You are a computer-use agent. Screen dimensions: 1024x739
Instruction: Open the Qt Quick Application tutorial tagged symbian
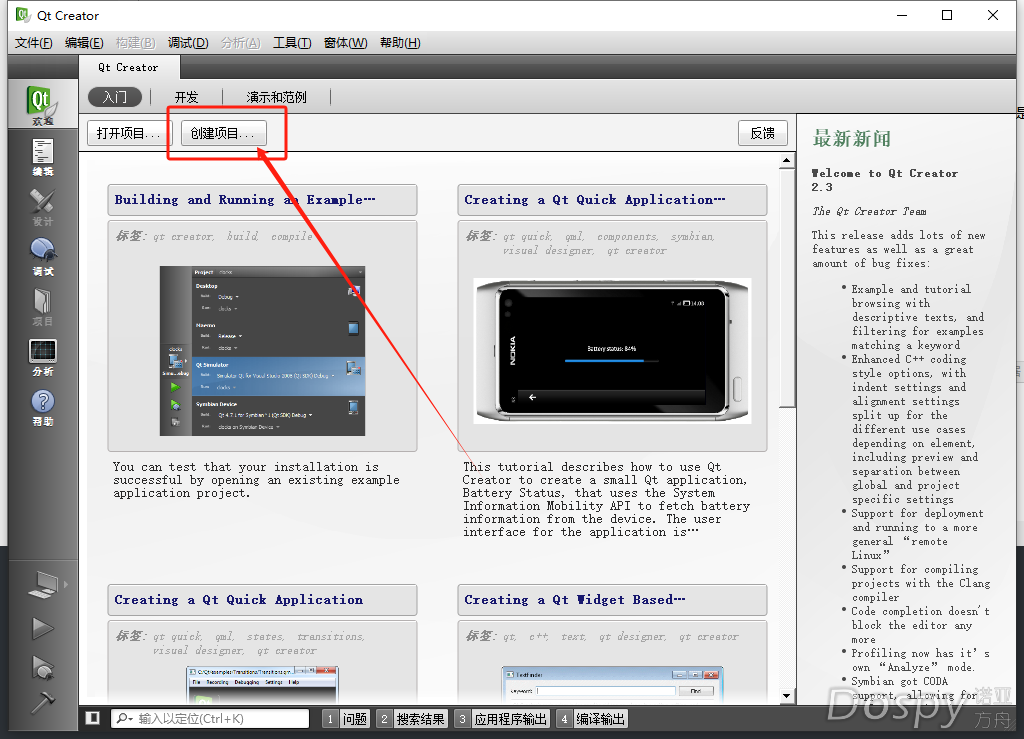pyautogui.click(x=612, y=200)
